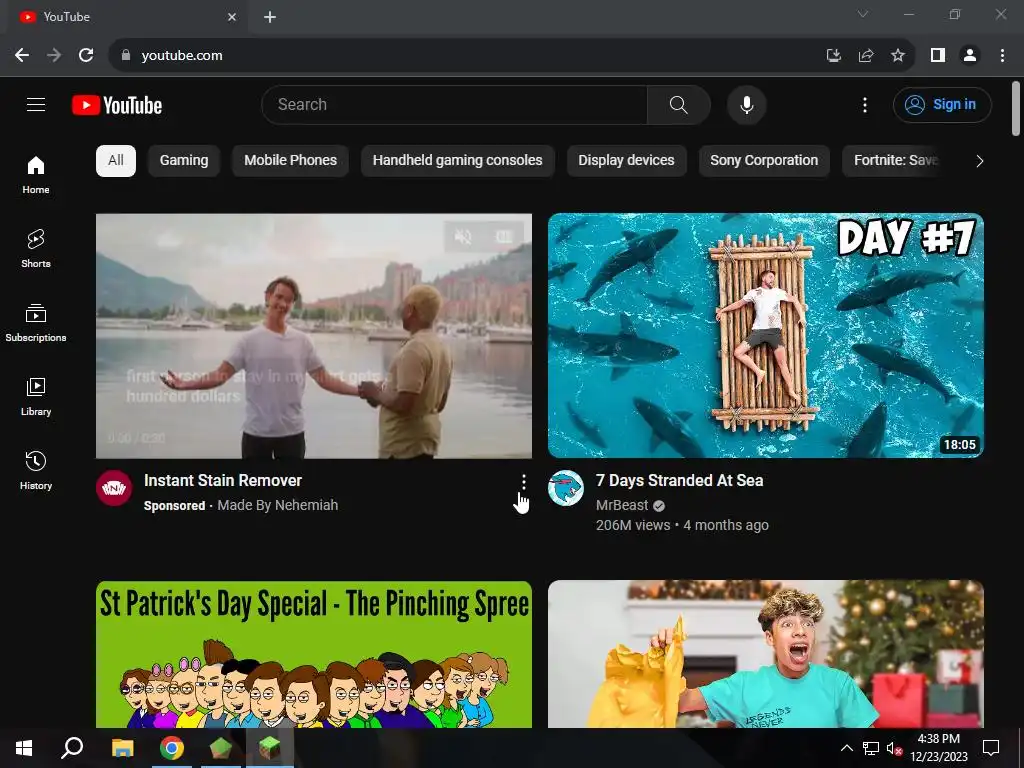Open MrBeast channel name link
The image size is (1024, 768).
[622, 505]
